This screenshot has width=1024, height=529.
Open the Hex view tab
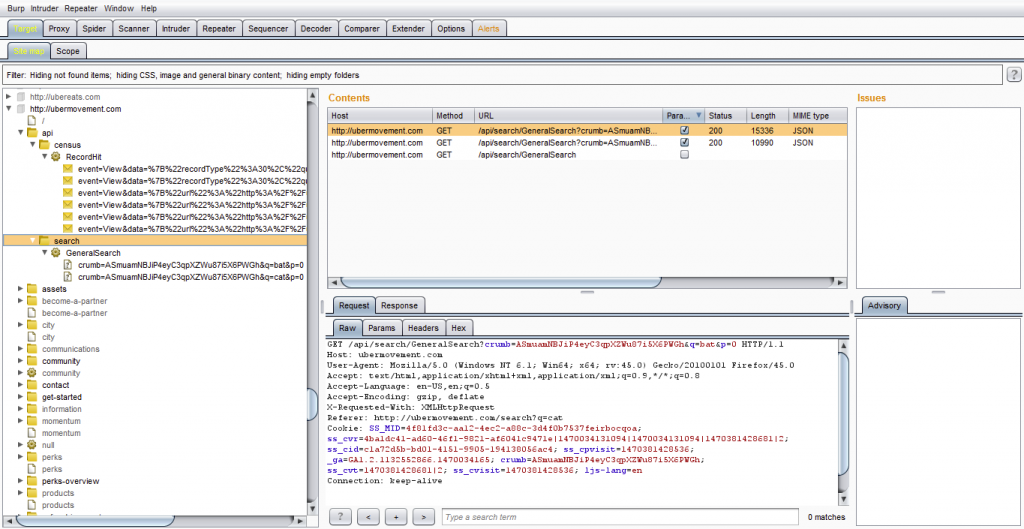[x=459, y=328]
